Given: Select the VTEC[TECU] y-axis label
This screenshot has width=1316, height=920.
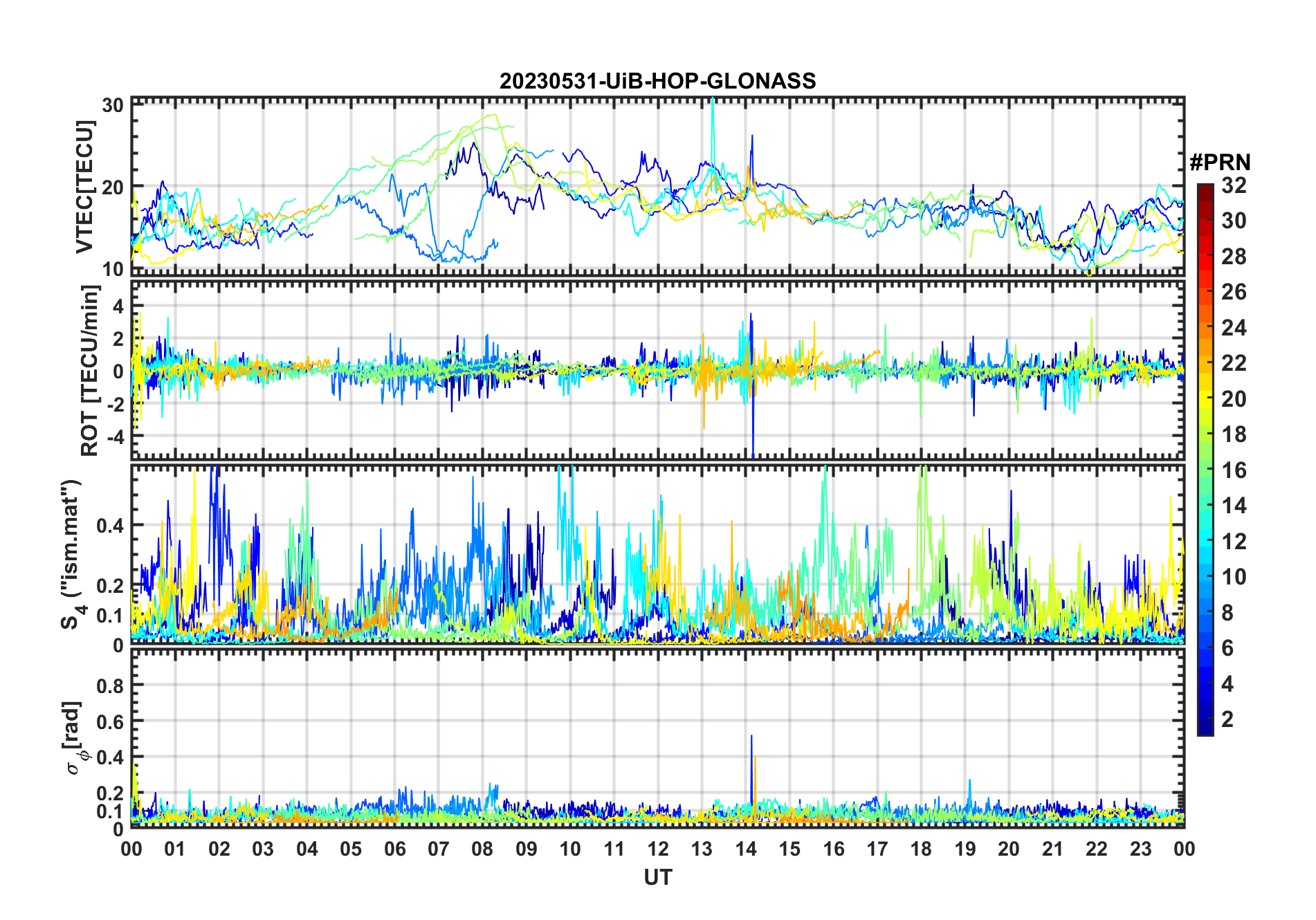Looking at the screenshot, I should click(x=84, y=187).
